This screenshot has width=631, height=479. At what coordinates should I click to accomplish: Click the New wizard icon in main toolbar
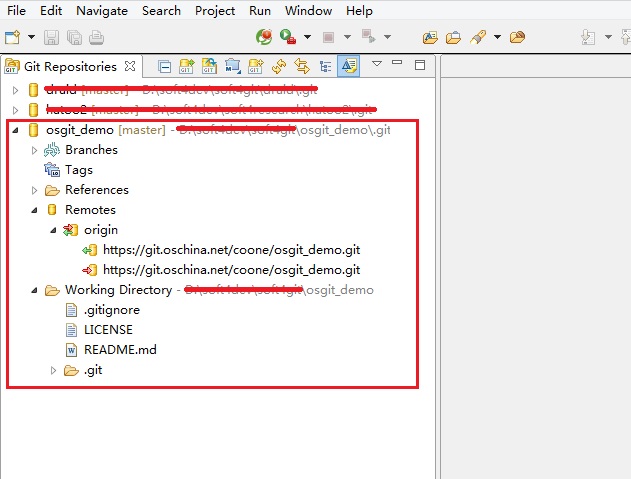(12, 37)
